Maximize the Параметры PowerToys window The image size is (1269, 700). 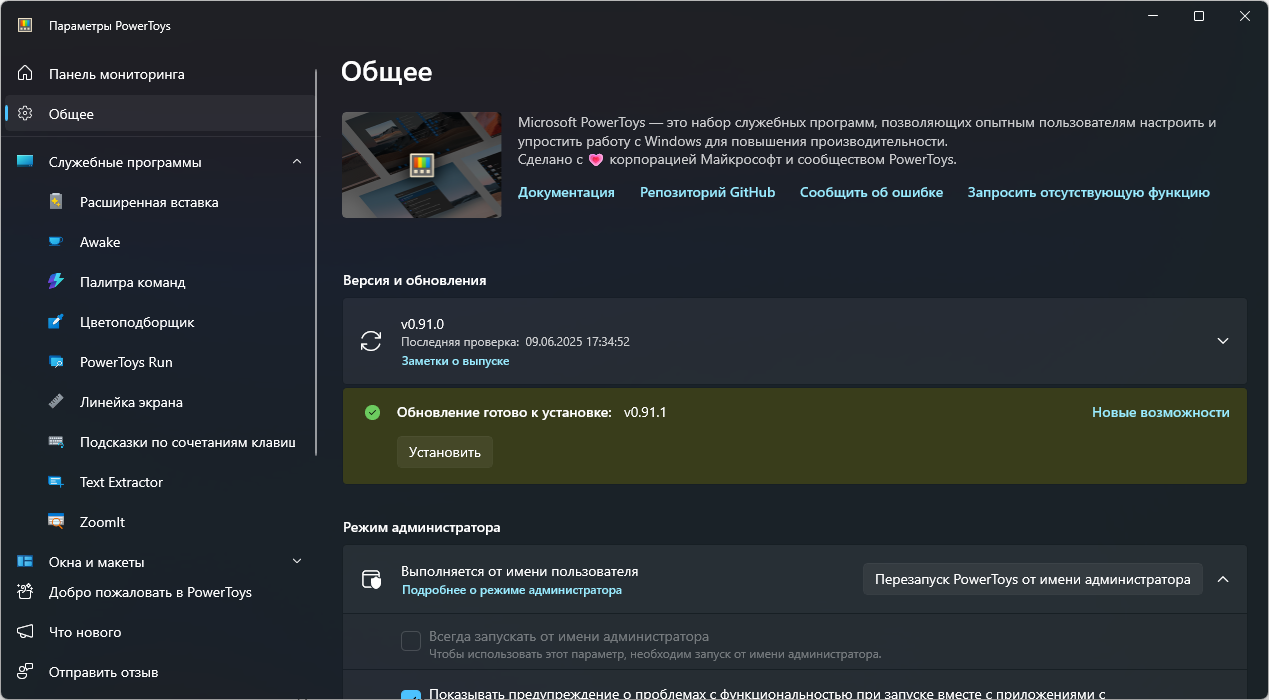pos(1199,16)
